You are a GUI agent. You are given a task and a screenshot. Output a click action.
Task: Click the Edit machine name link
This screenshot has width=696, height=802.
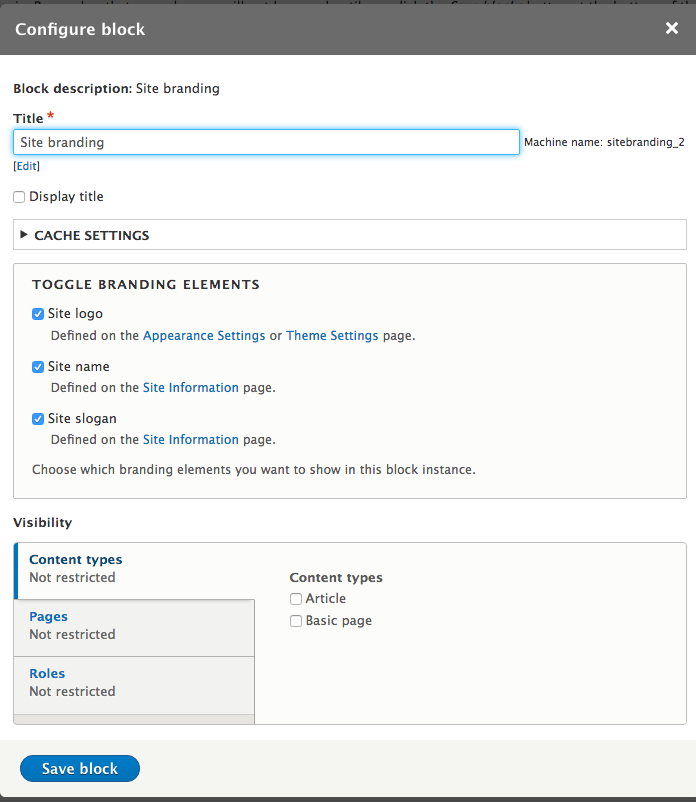(25, 165)
